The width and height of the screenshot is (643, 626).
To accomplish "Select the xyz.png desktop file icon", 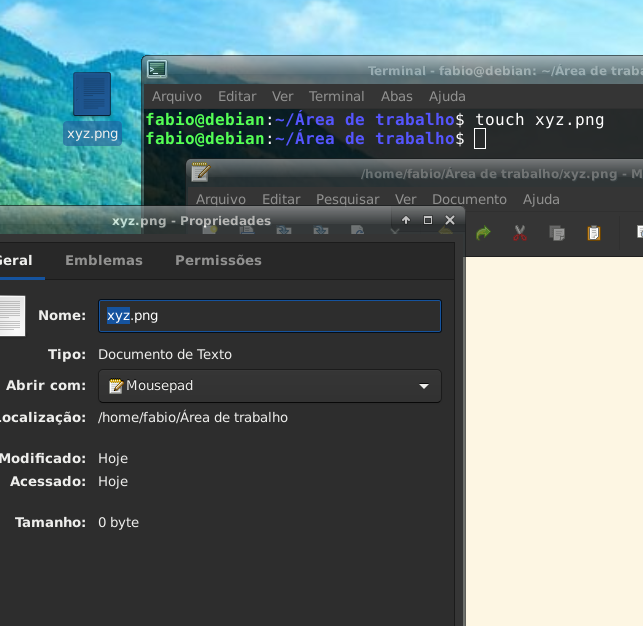I will pos(92,94).
